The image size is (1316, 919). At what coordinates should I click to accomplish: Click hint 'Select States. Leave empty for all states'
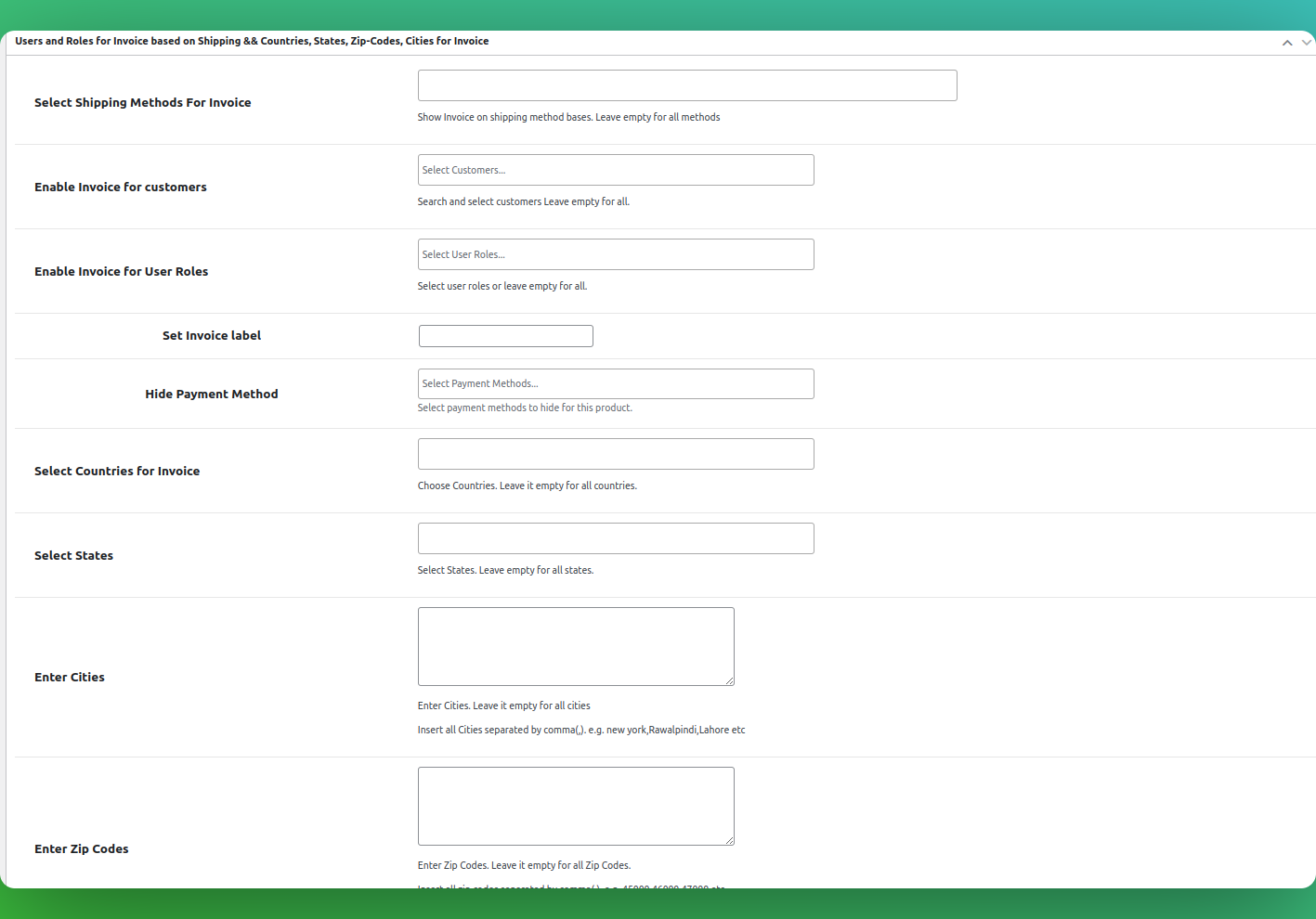click(505, 570)
